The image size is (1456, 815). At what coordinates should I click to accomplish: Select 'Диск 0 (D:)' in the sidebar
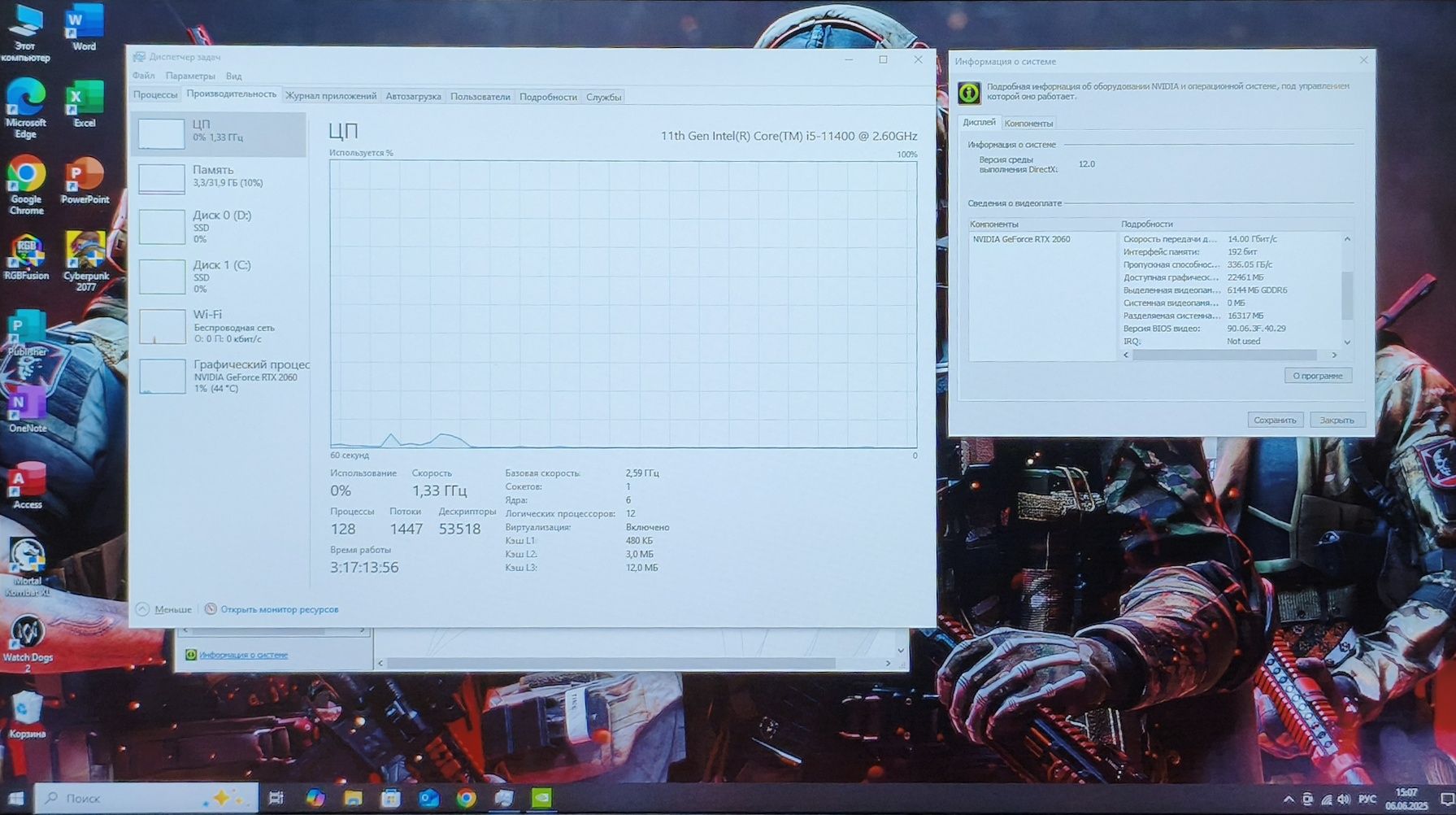pos(219,226)
